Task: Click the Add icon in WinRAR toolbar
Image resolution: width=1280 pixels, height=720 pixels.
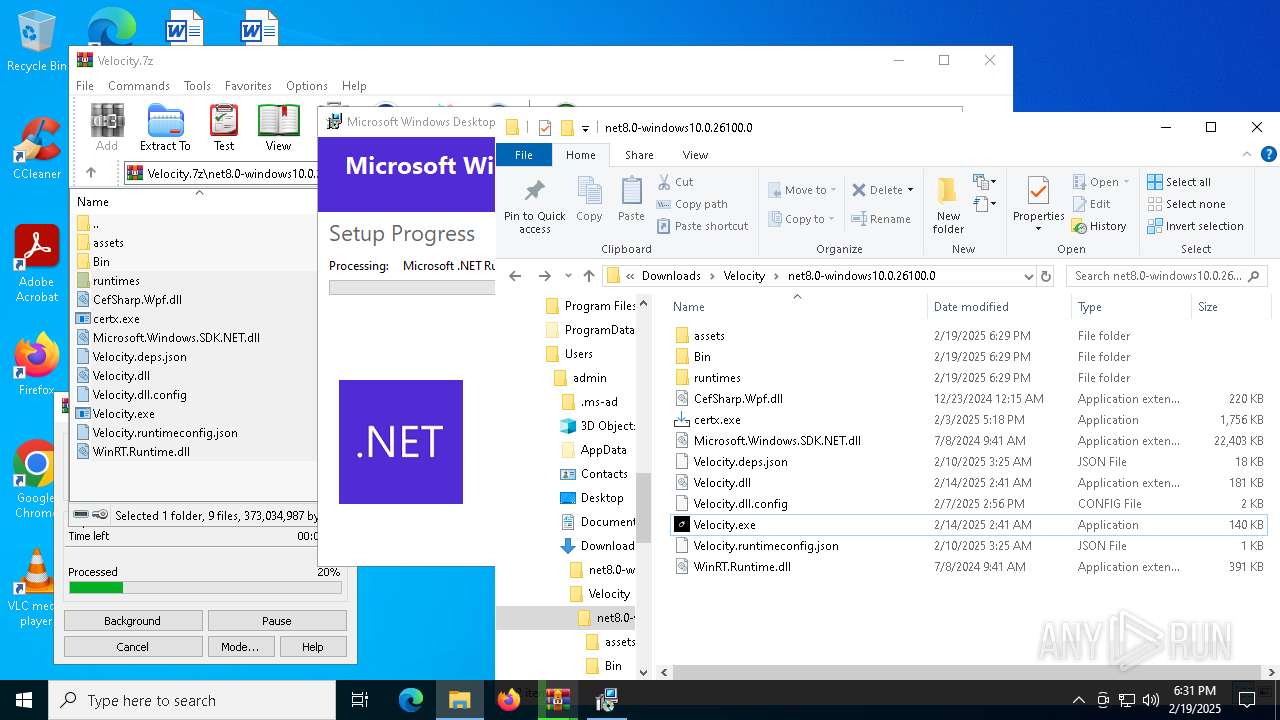Action: tap(107, 127)
